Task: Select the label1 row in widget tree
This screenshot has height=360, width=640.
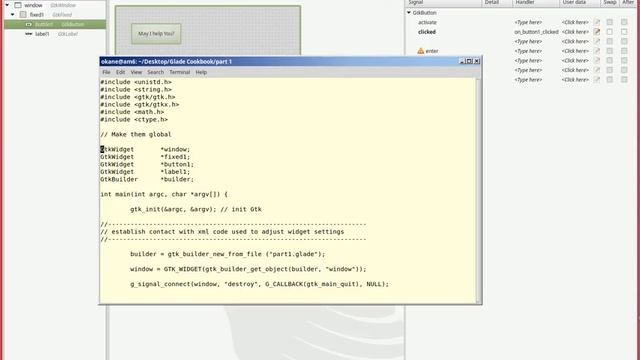Action: coord(55,34)
